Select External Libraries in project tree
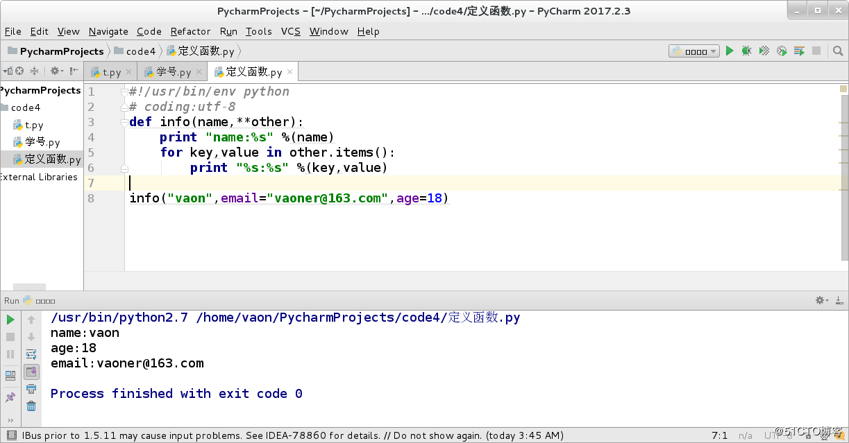 tap(39, 177)
